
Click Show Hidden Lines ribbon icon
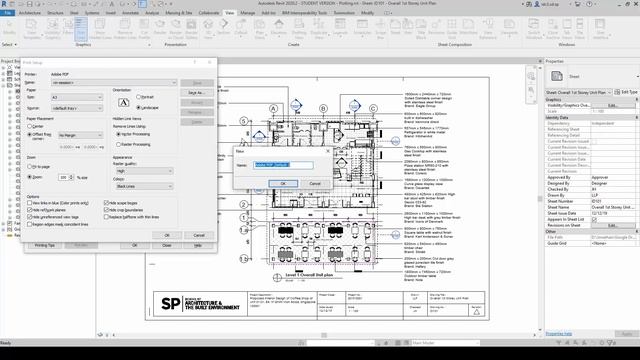[x=100, y=29]
